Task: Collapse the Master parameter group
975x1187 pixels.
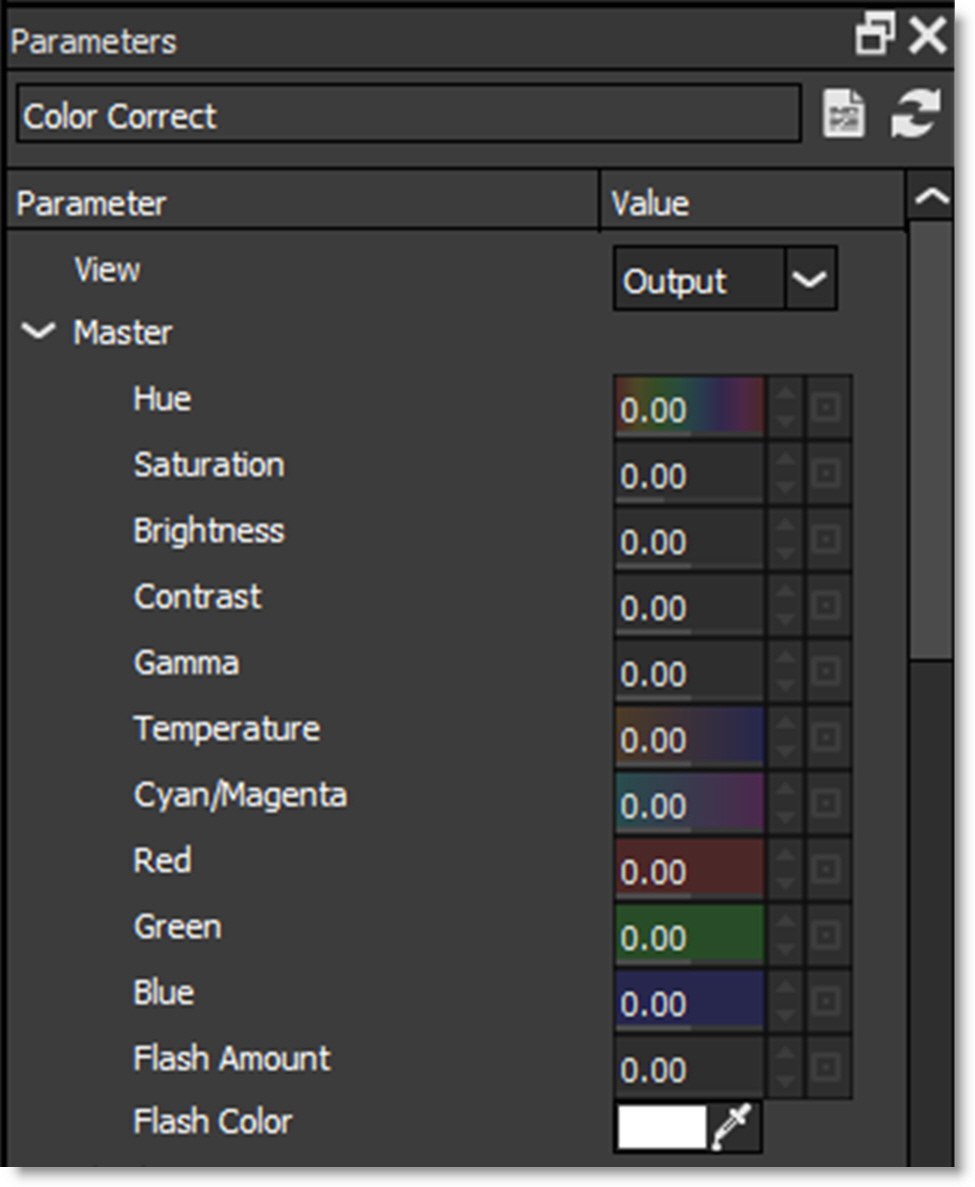Action: coord(38,332)
